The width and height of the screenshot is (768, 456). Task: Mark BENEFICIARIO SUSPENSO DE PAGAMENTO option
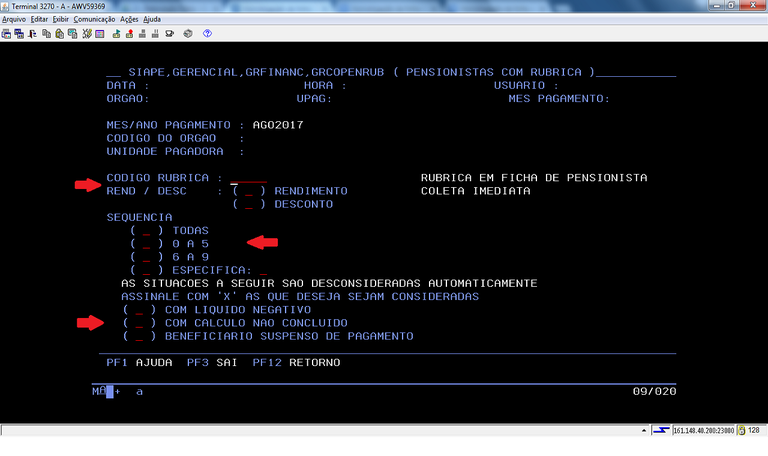(x=140, y=336)
